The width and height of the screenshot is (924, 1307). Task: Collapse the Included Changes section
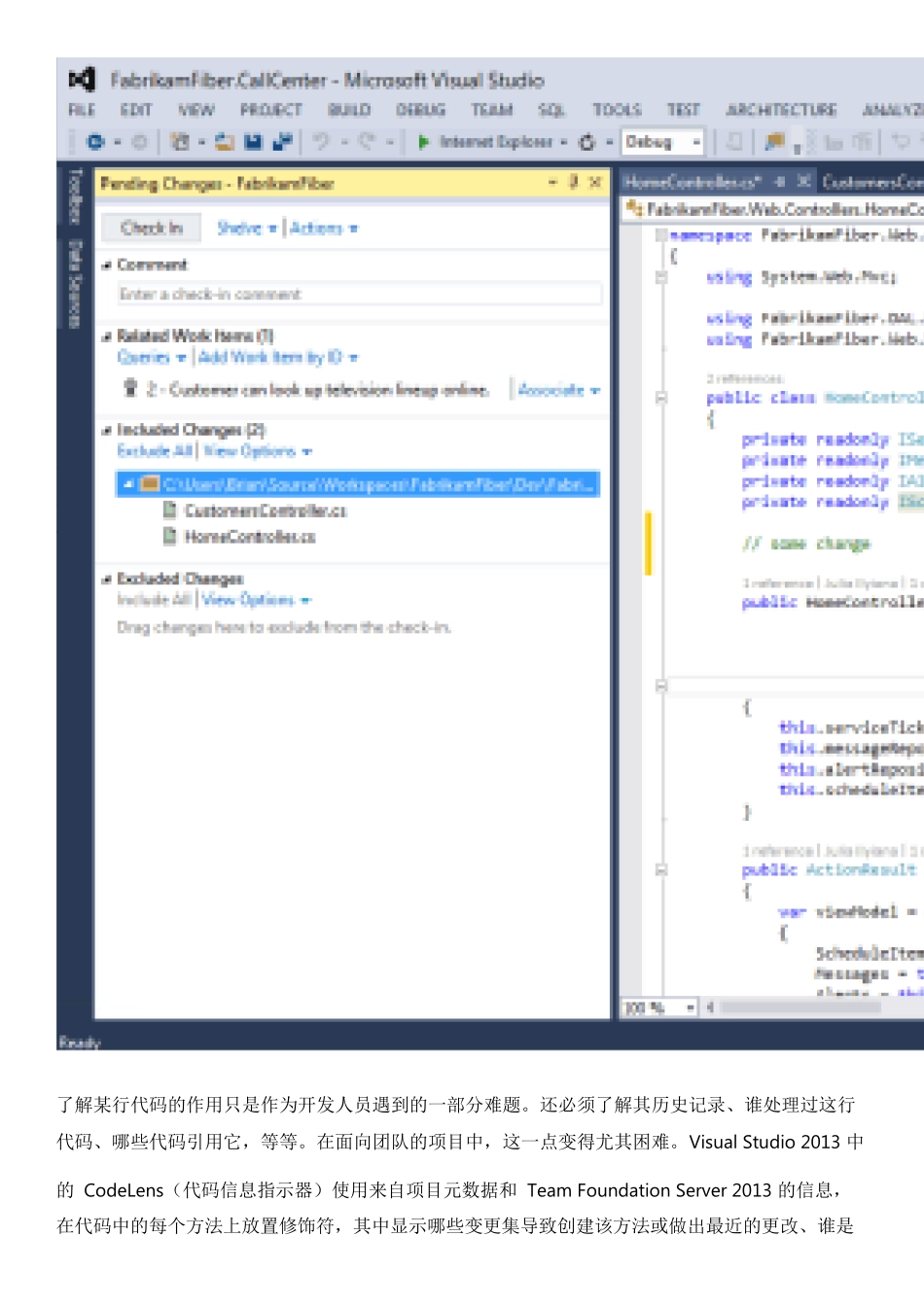point(107,430)
